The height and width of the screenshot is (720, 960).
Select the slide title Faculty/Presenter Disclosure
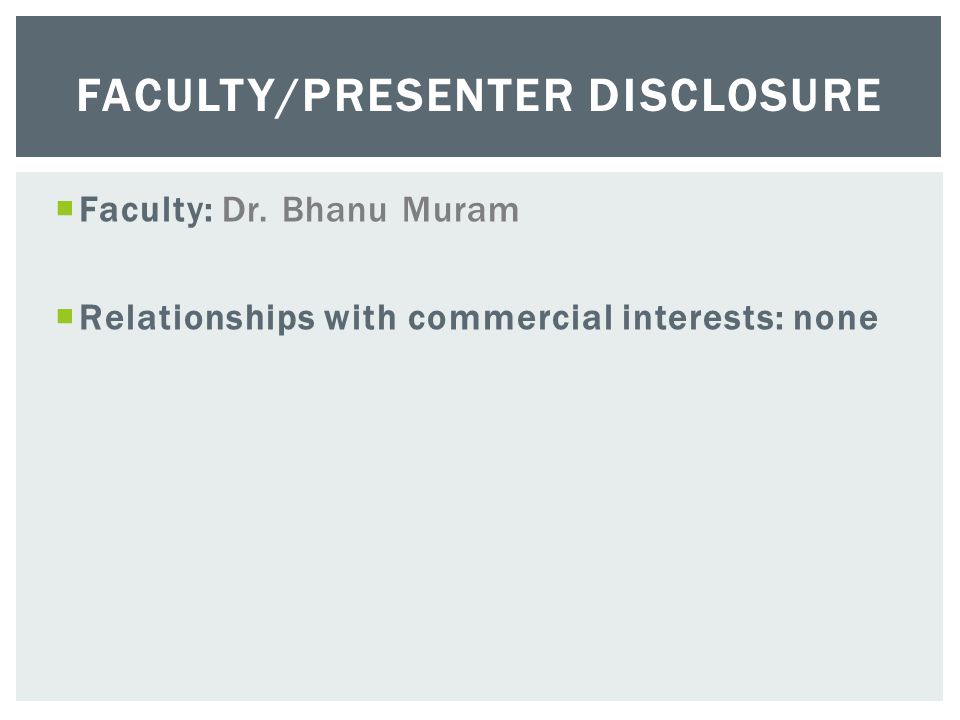coord(479,96)
